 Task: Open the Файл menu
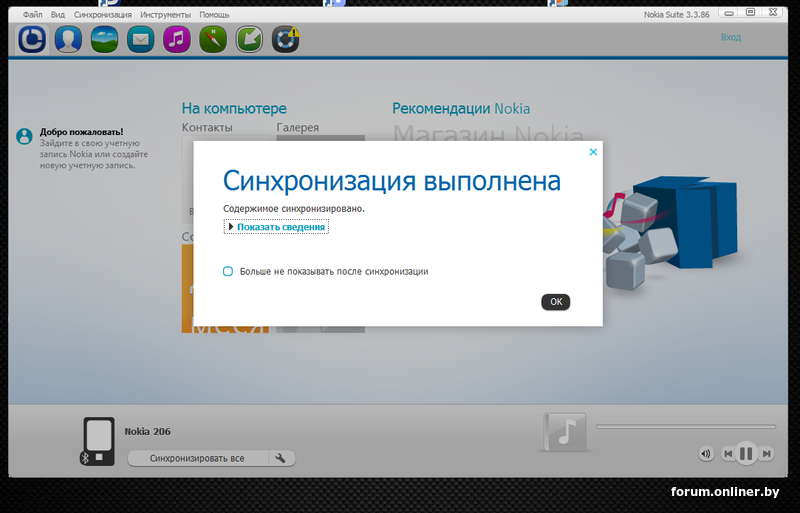(x=33, y=15)
